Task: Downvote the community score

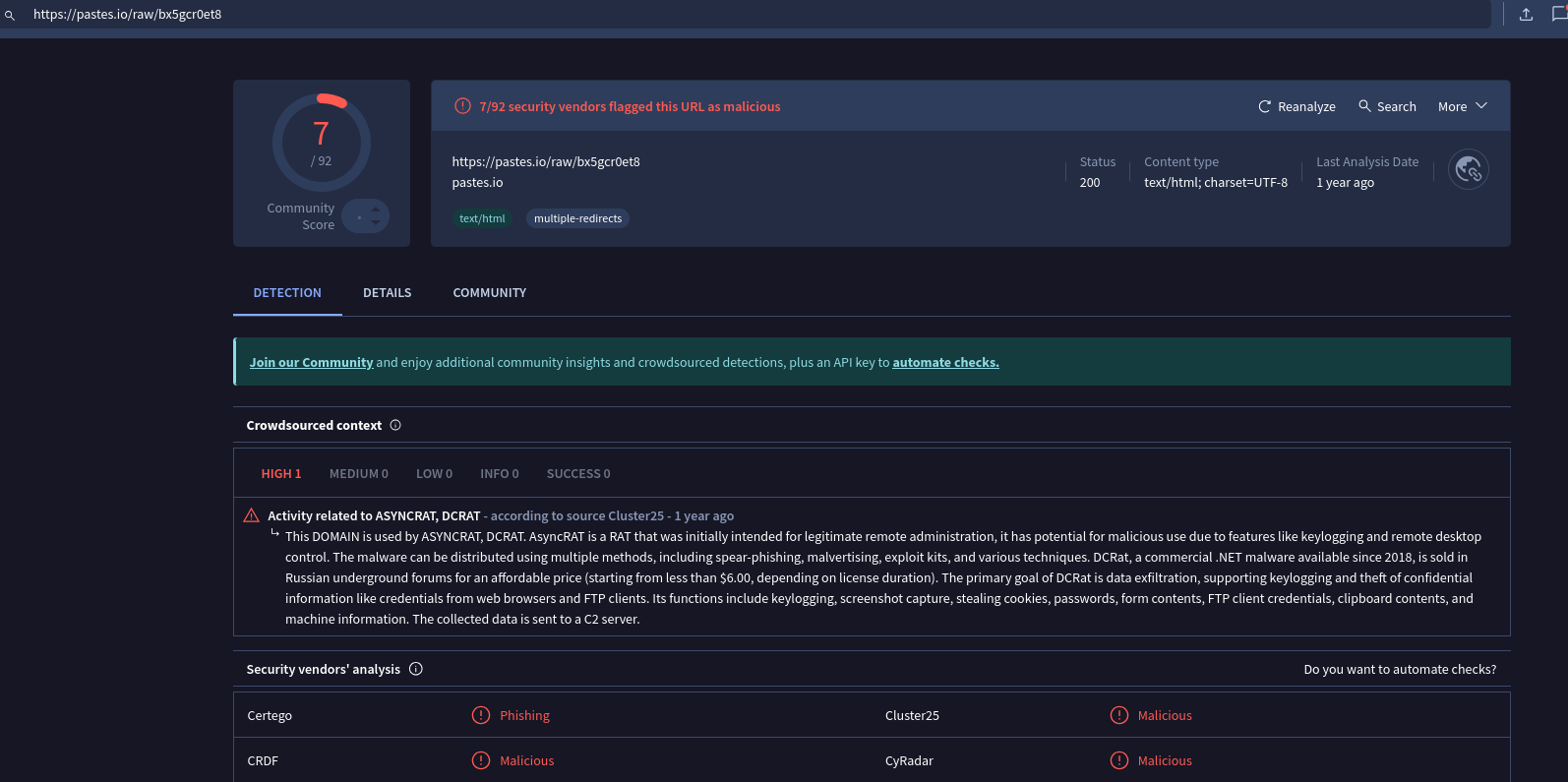Action: pos(376,223)
